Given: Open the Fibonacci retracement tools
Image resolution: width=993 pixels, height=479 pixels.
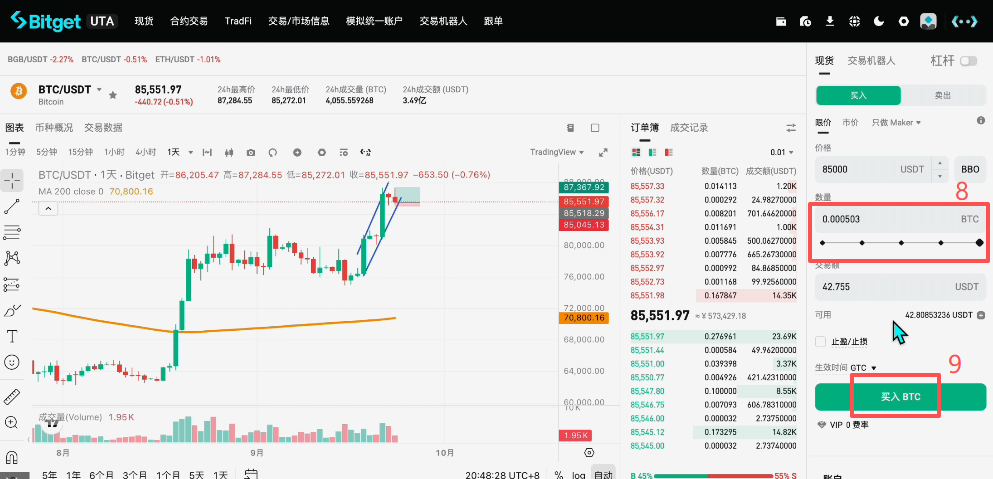Looking at the screenshot, I should tap(12, 233).
